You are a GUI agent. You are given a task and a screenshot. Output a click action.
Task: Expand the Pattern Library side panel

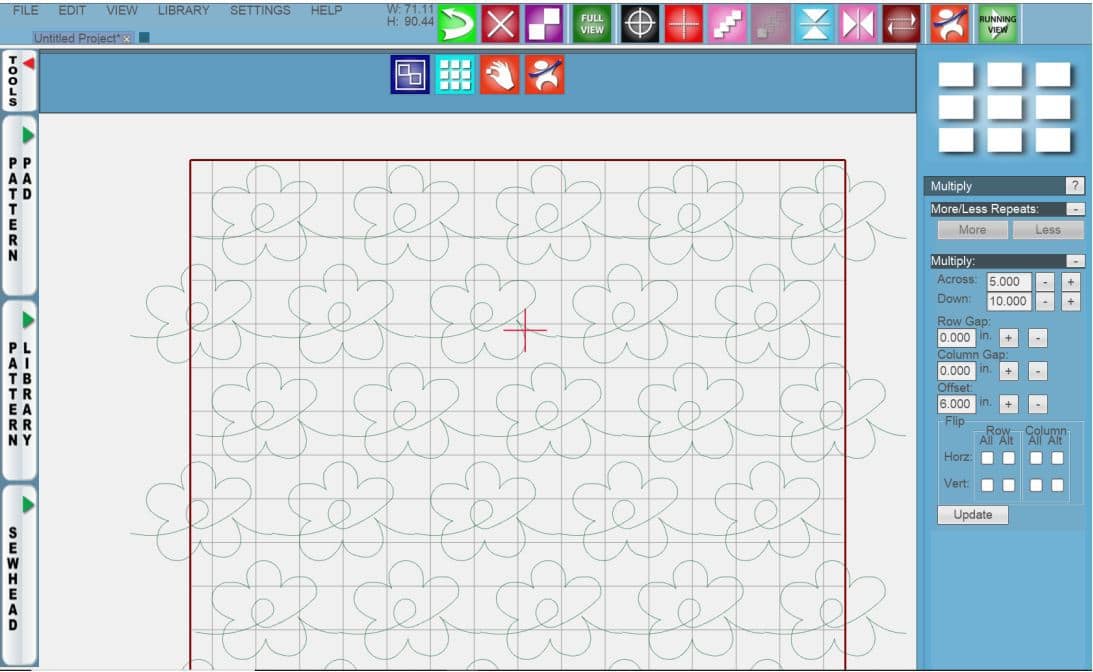[x=20, y=390]
